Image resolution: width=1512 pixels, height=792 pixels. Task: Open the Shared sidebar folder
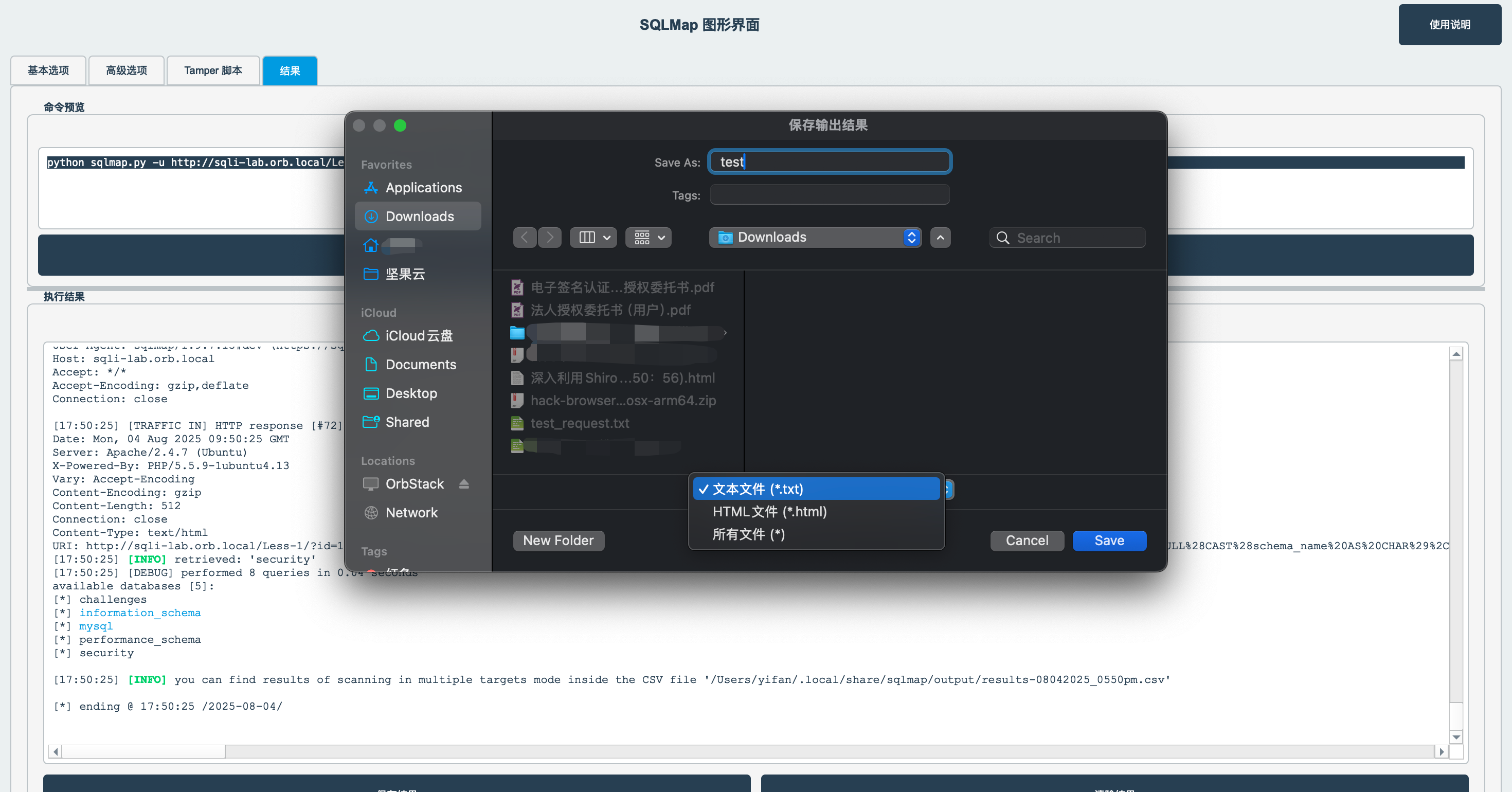pyautogui.click(x=407, y=422)
